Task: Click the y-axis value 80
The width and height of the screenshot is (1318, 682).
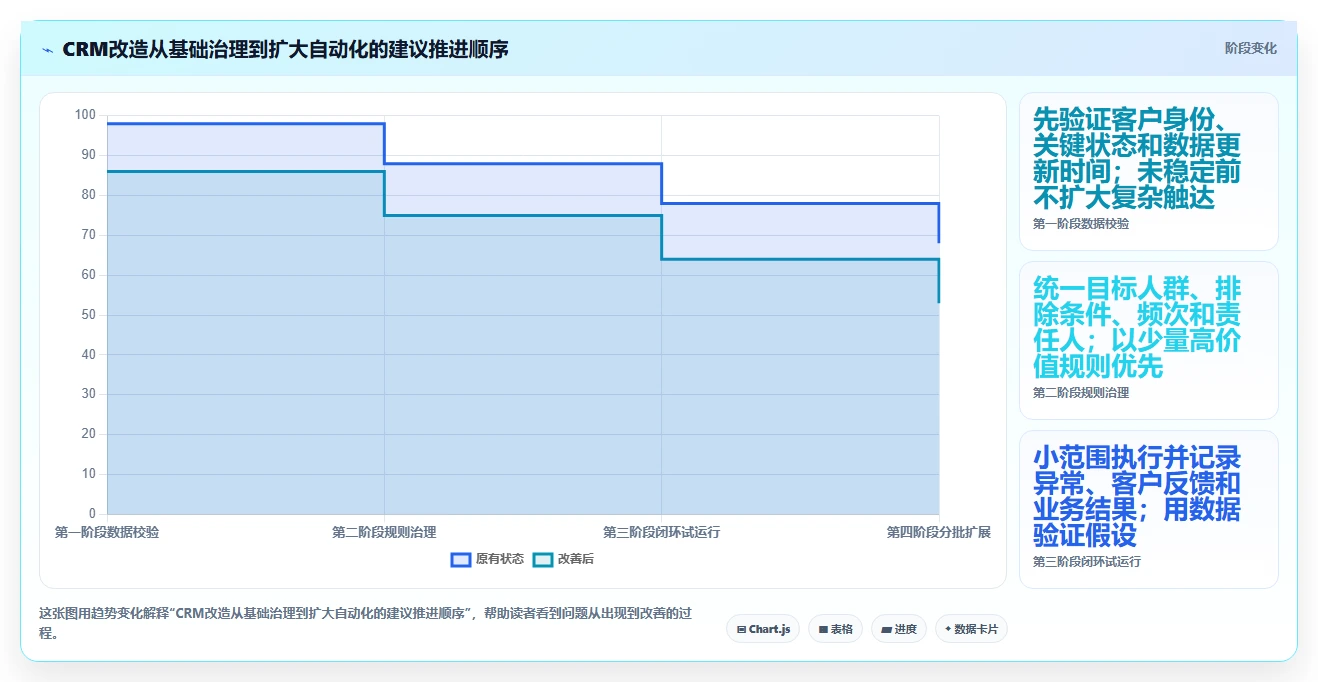Action: click(89, 195)
